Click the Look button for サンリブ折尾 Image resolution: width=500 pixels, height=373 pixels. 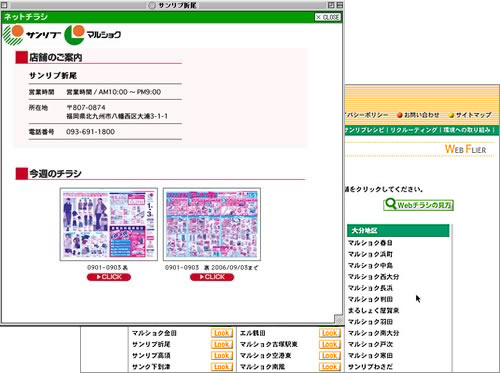point(222,344)
